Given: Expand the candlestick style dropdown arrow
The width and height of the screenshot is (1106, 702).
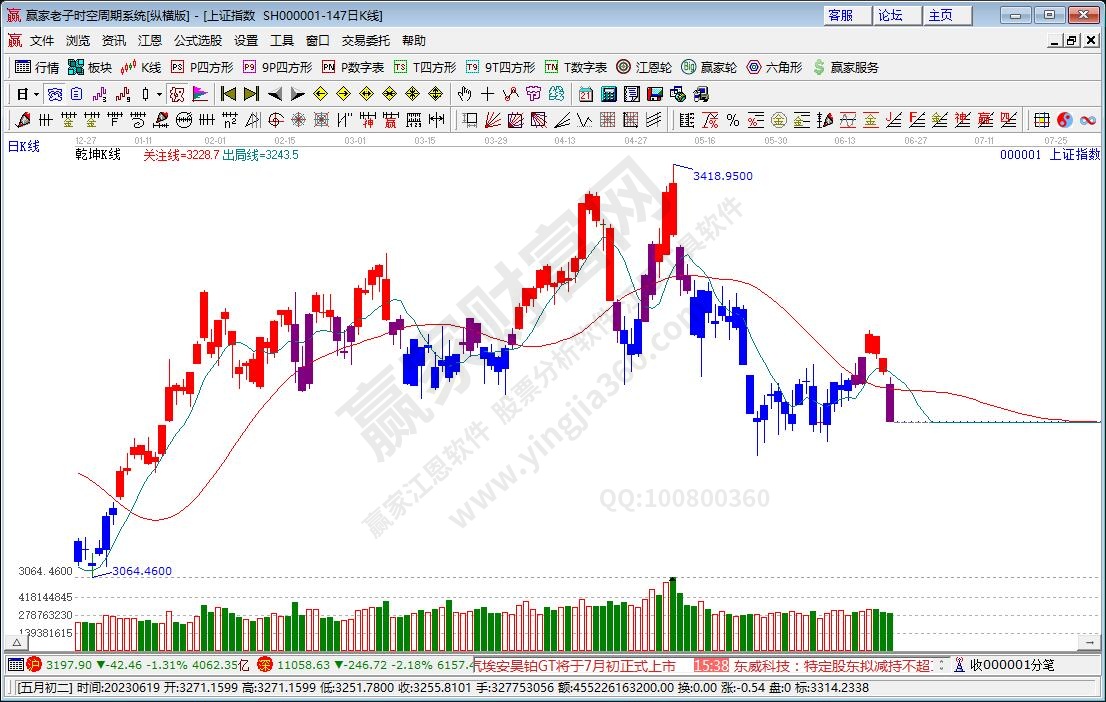Looking at the screenshot, I should pos(160,94).
